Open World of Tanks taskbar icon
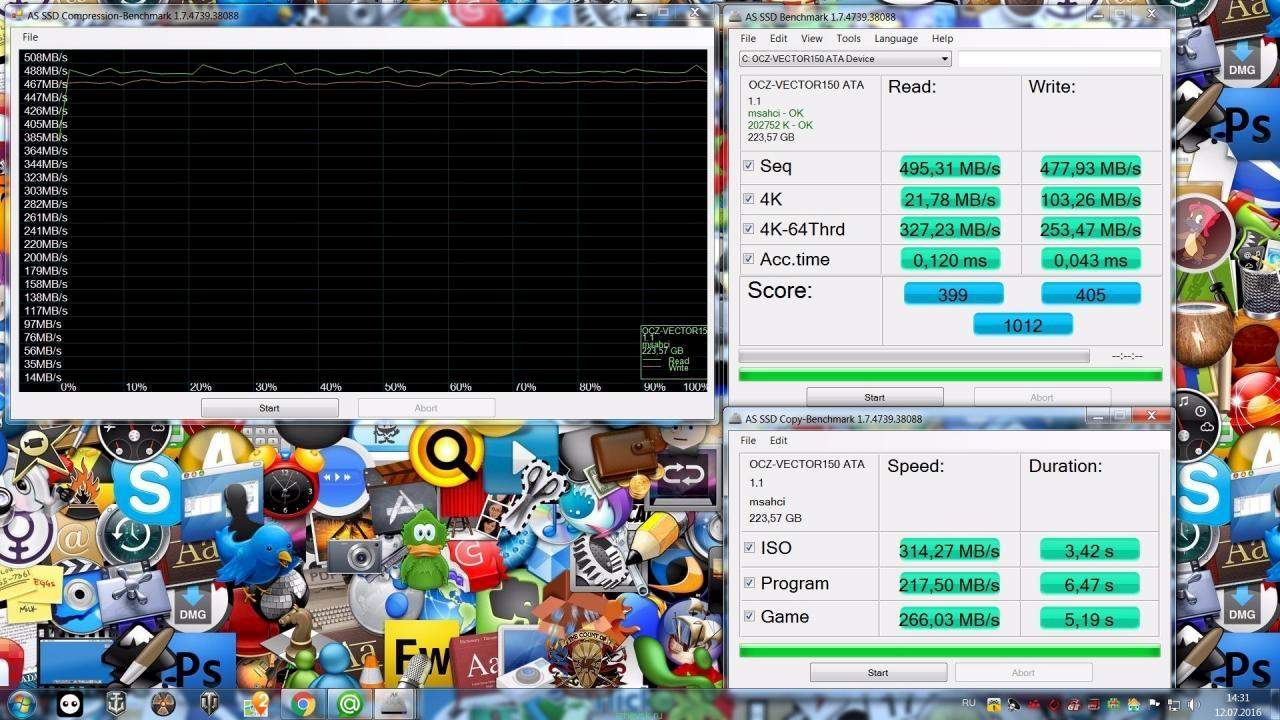Image resolution: width=1280 pixels, height=720 pixels. [210, 704]
